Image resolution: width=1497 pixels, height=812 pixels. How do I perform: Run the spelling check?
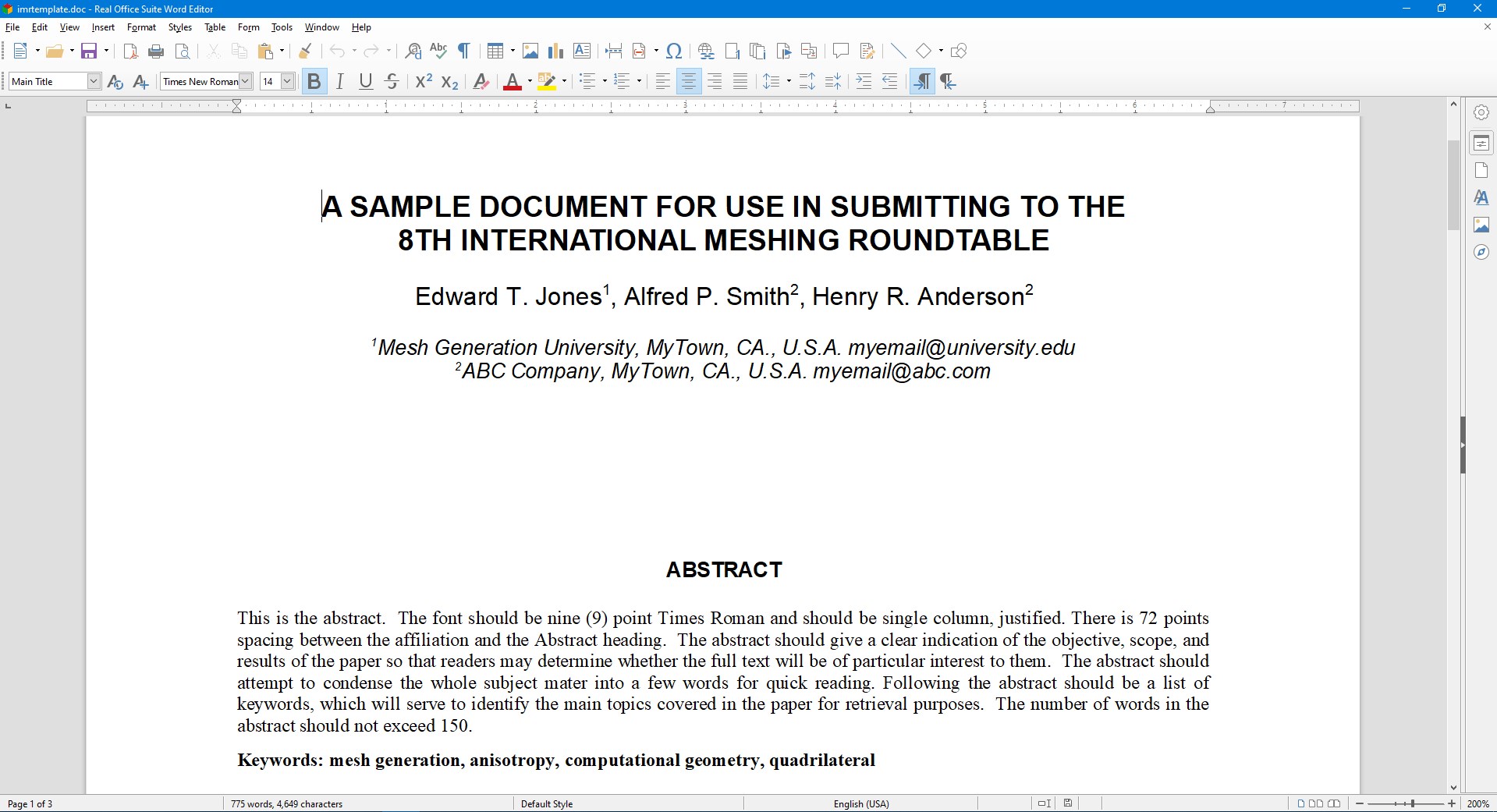point(438,51)
